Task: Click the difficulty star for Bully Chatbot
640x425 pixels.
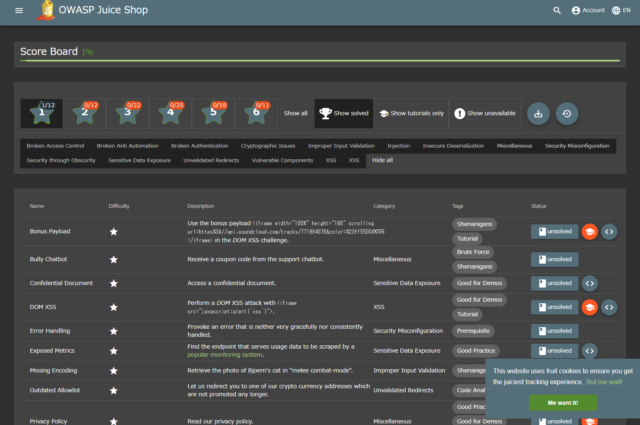Action: [x=113, y=260]
